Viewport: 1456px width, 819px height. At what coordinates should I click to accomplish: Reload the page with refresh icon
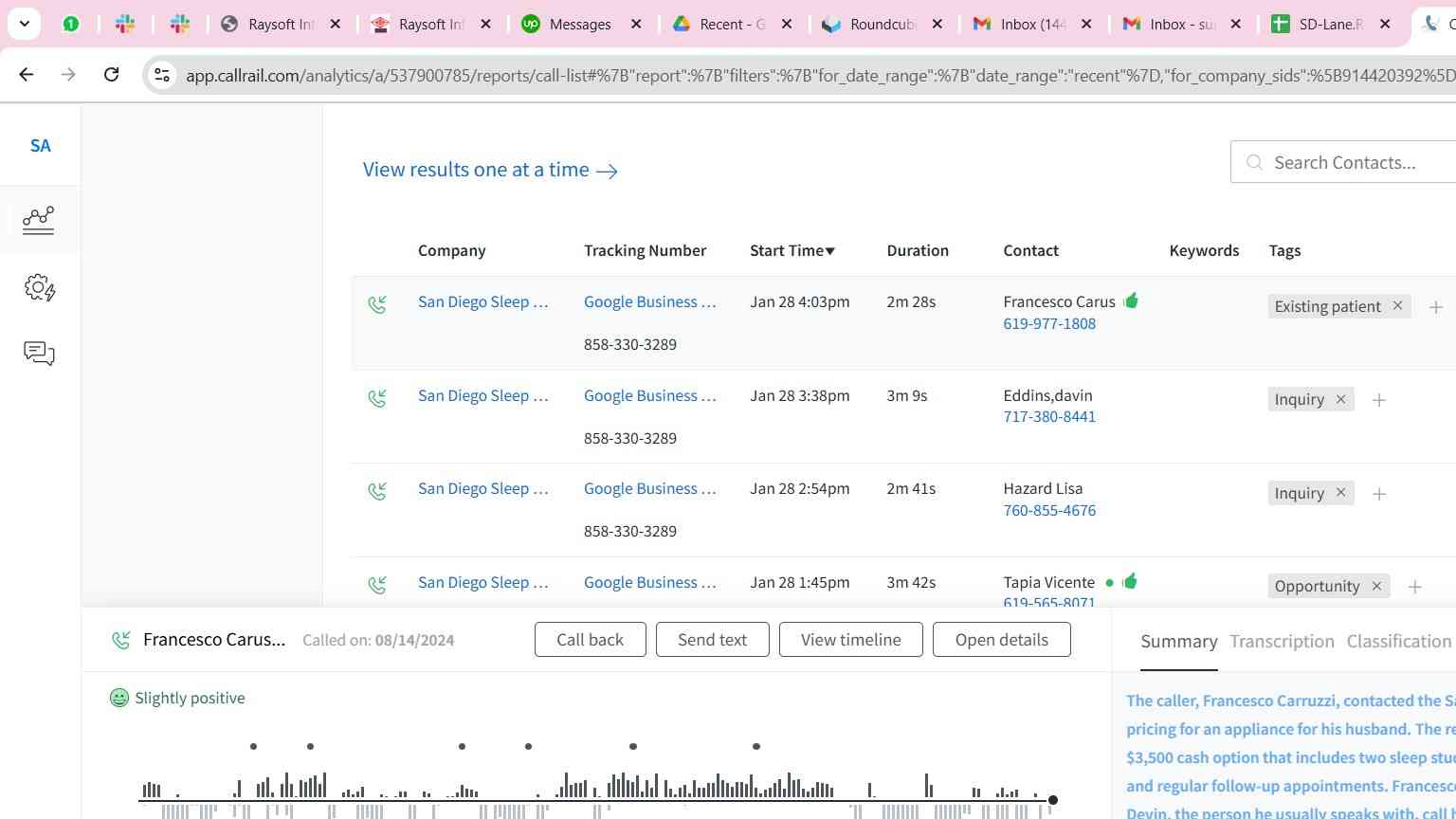(111, 74)
